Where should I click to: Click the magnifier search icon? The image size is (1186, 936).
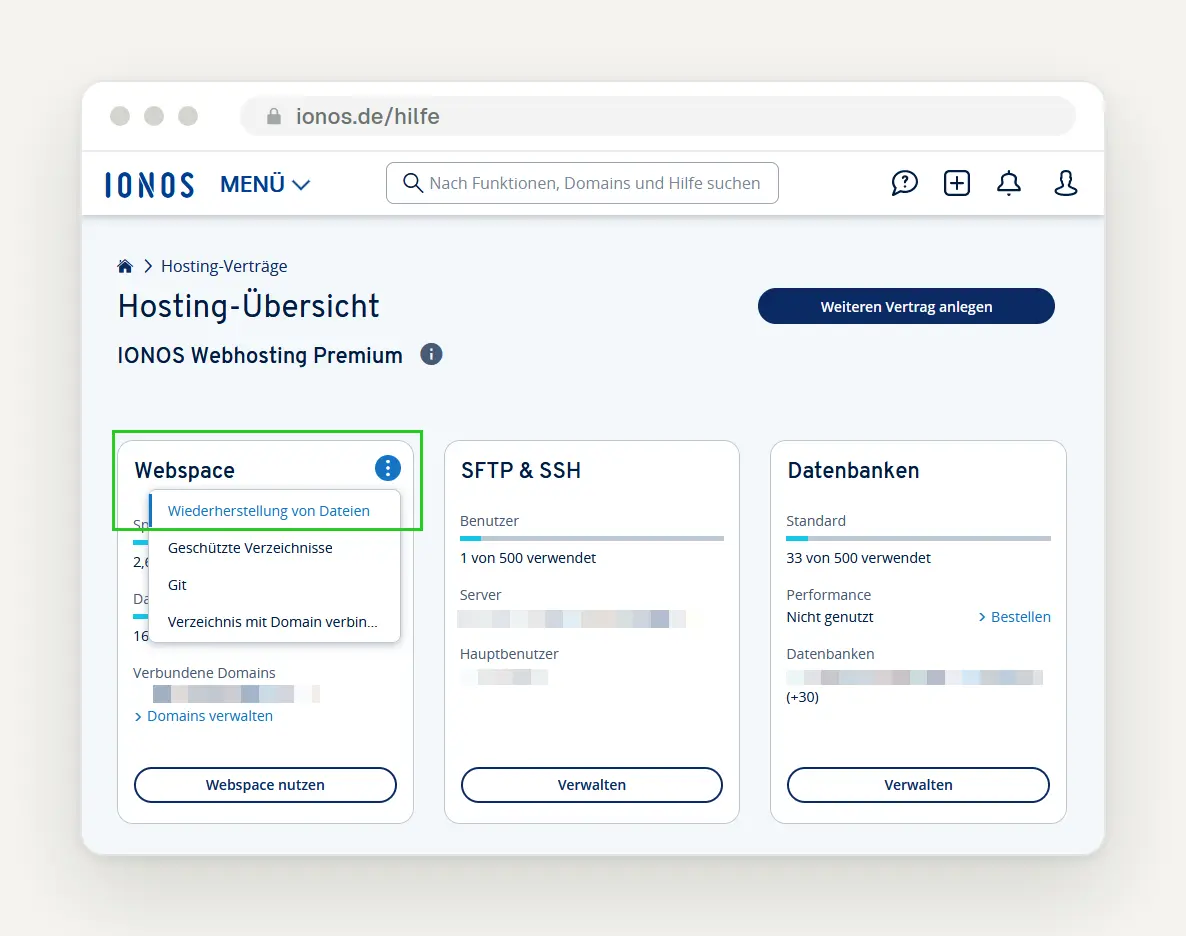(412, 183)
